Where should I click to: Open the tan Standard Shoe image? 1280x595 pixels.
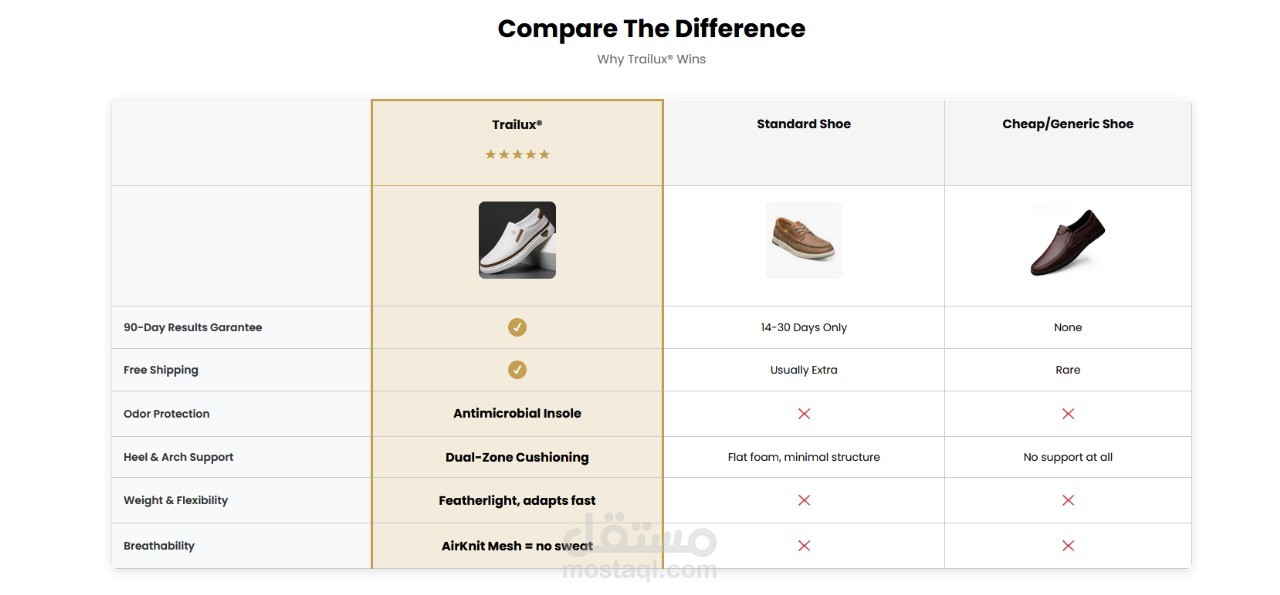(x=803, y=240)
